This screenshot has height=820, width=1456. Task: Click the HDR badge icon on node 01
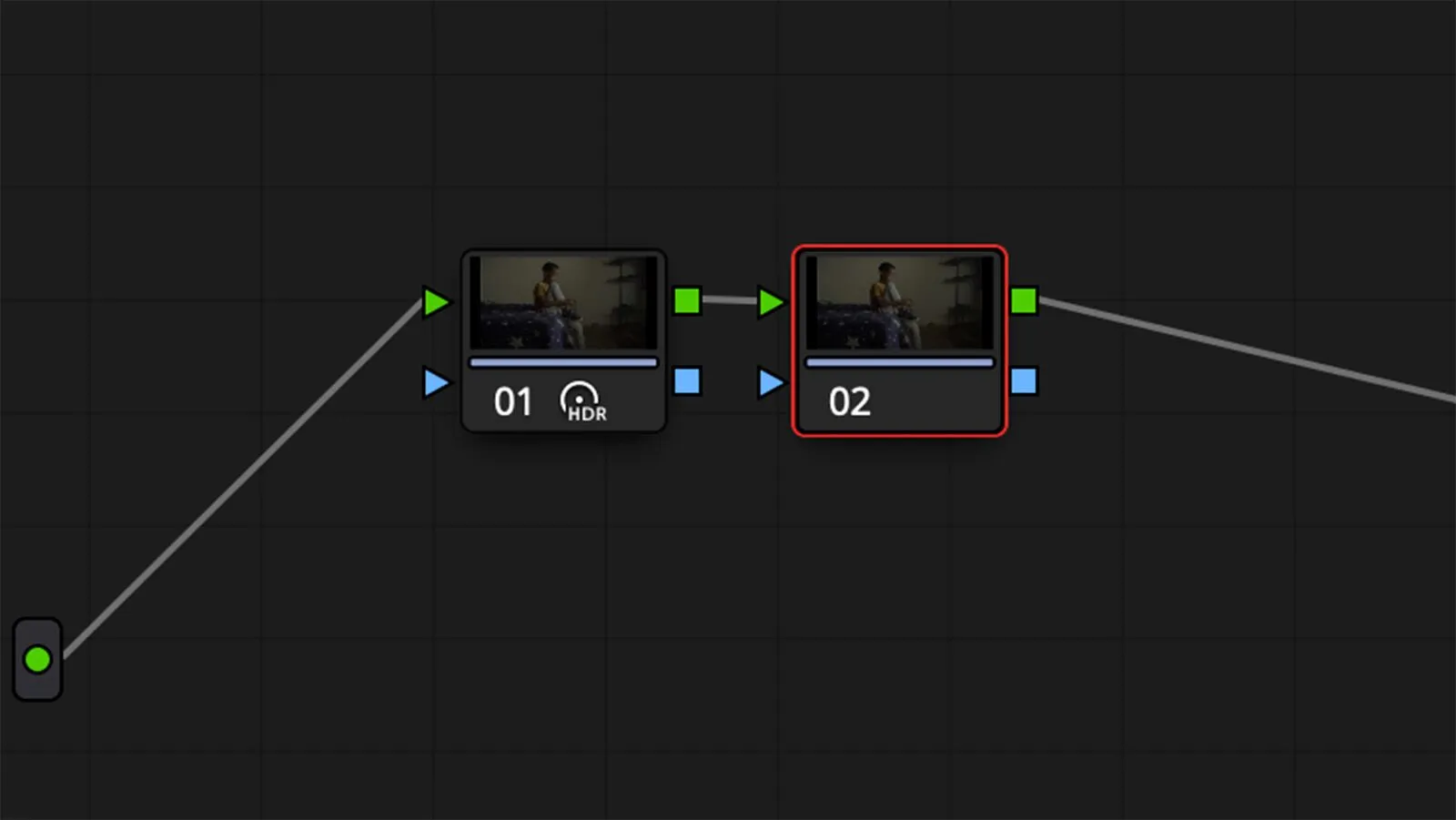pyautogui.click(x=582, y=401)
